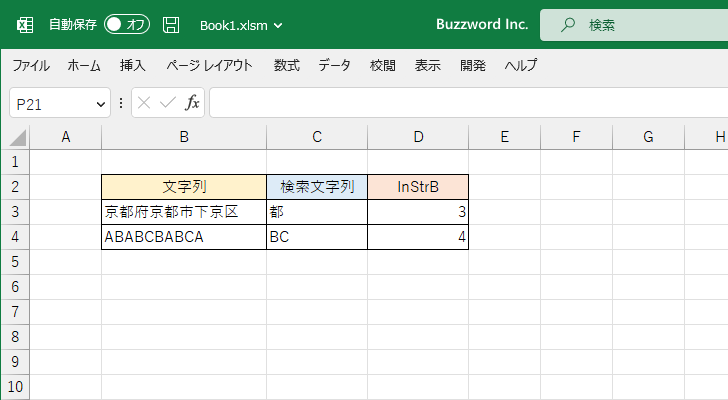Select row 4 header
The width and height of the screenshot is (728, 400).
[15, 237]
